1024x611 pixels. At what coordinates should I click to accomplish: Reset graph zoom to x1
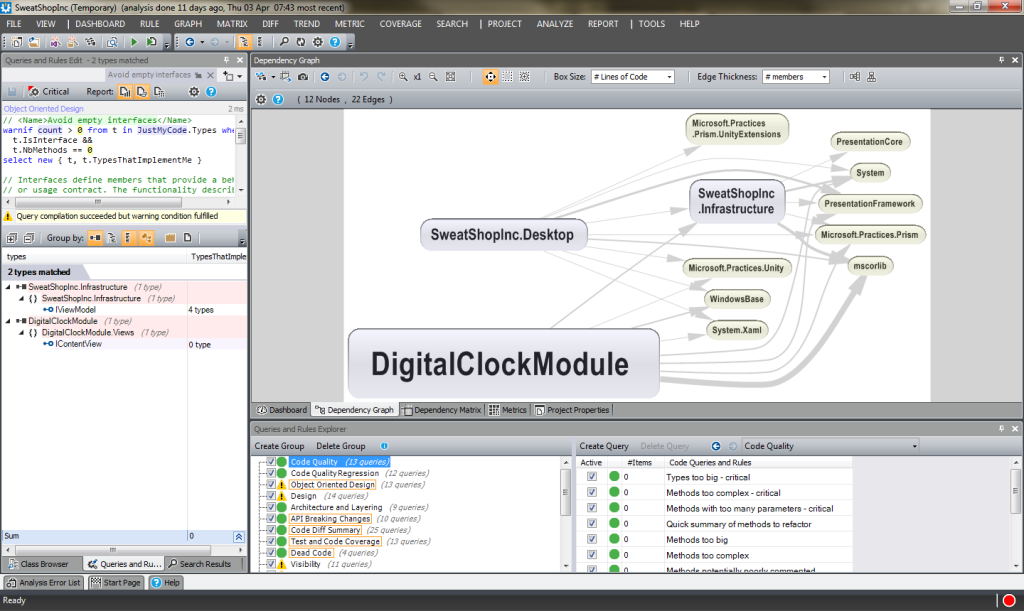pos(417,76)
